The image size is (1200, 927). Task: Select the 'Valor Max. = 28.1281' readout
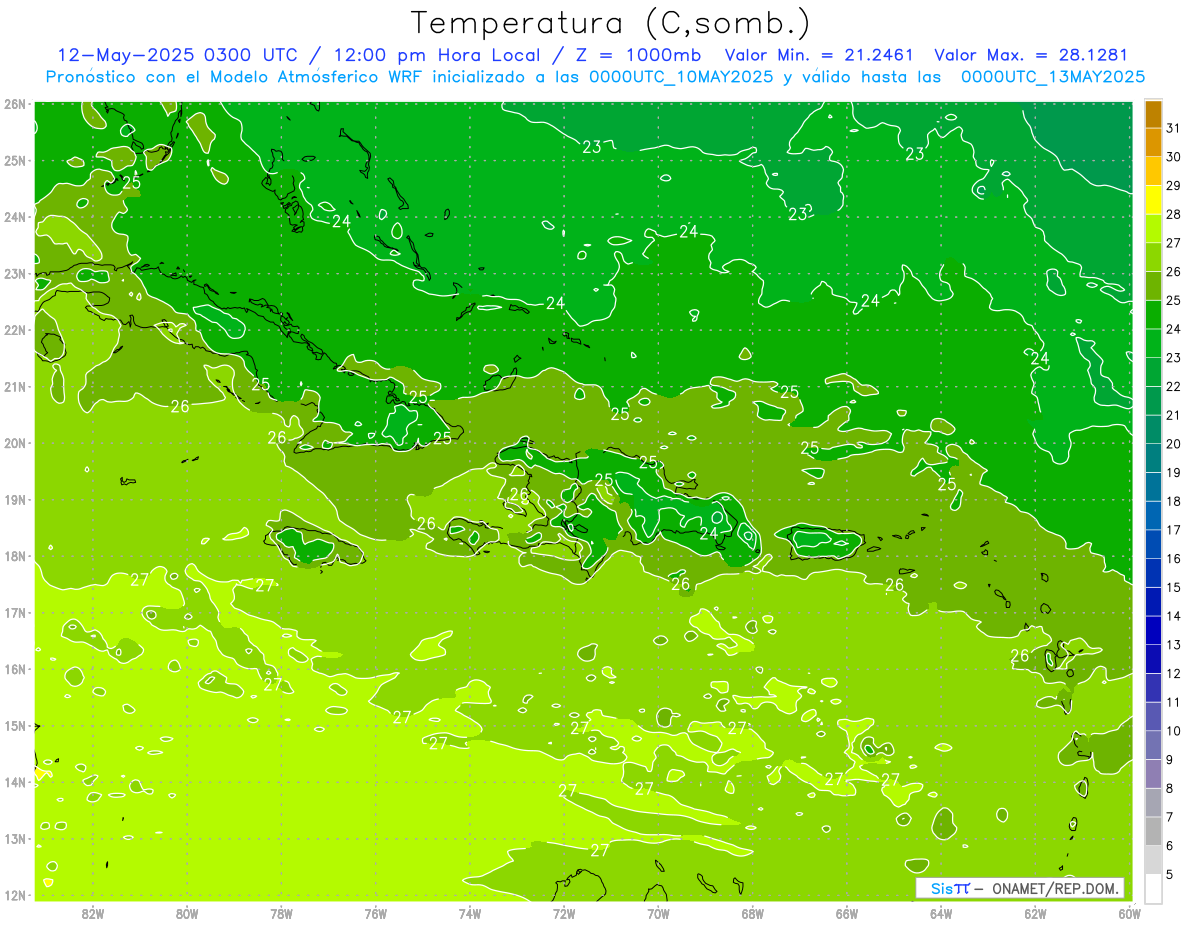[x=1031, y=55]
